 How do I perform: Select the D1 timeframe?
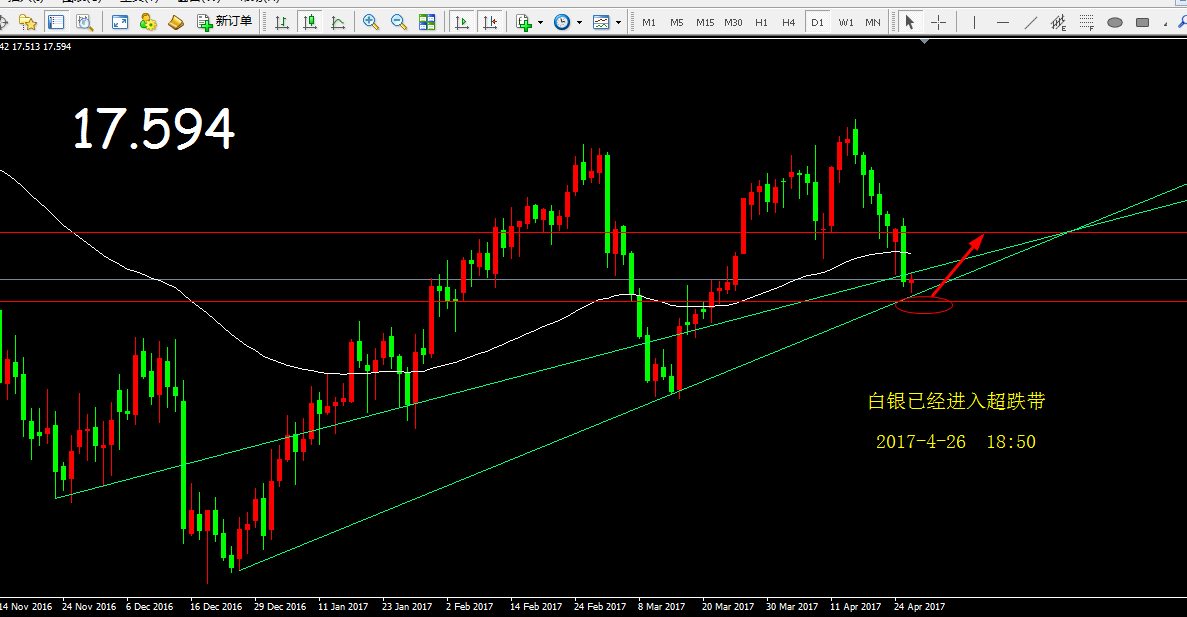817,23
